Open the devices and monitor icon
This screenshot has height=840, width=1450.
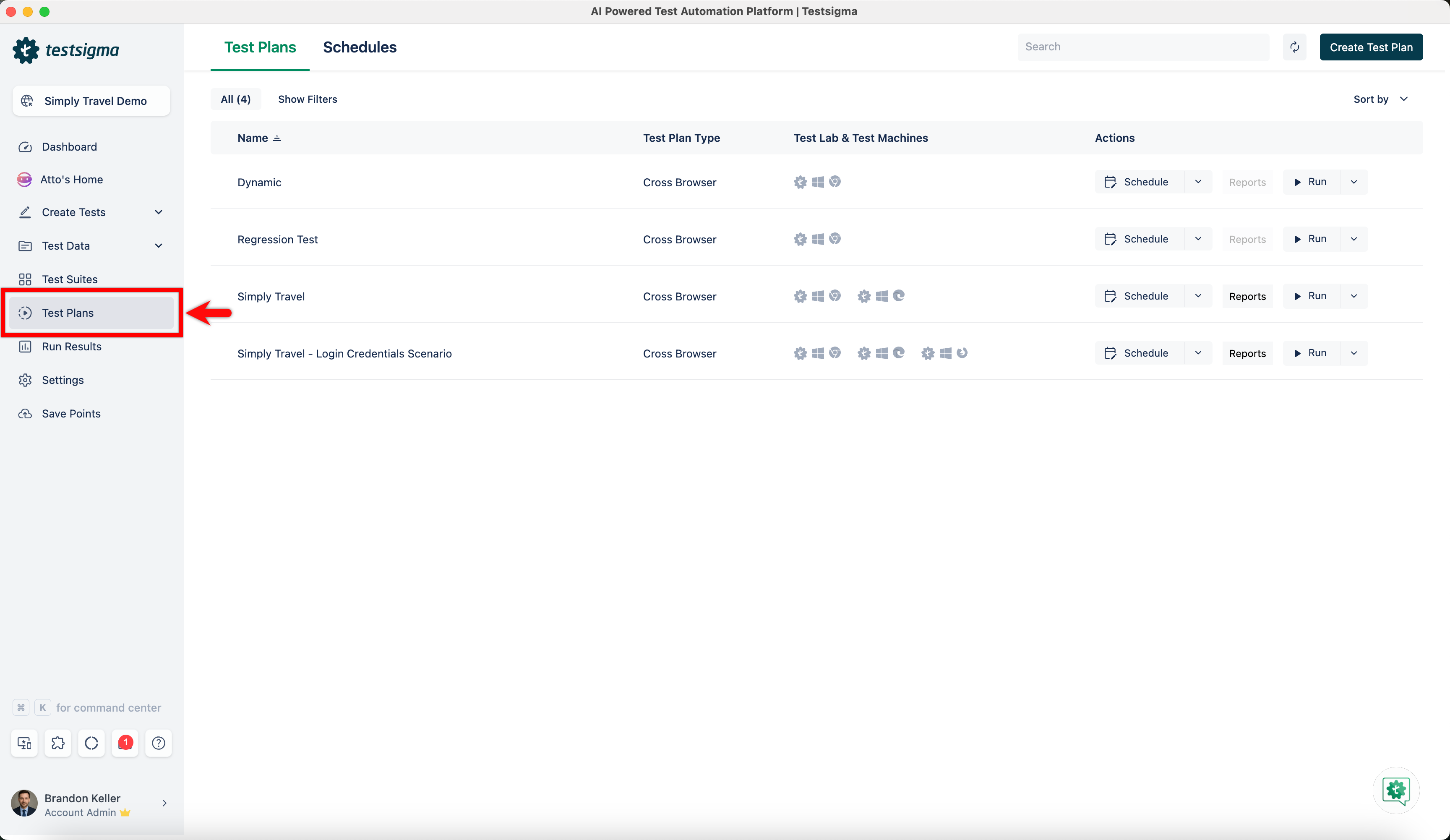click(24, 743)
